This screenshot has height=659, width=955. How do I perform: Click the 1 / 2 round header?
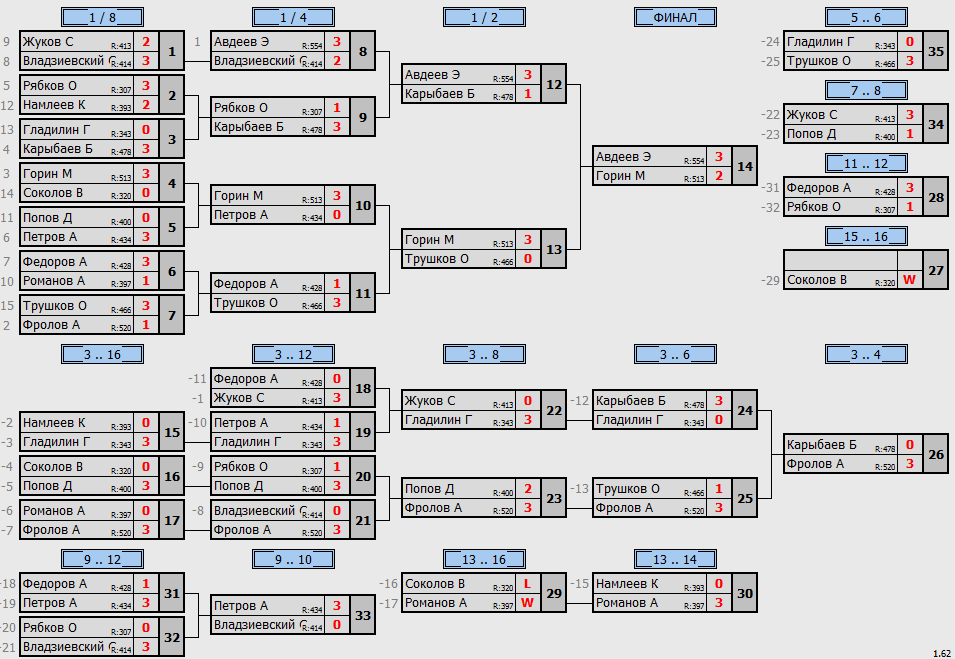point(484,17)
